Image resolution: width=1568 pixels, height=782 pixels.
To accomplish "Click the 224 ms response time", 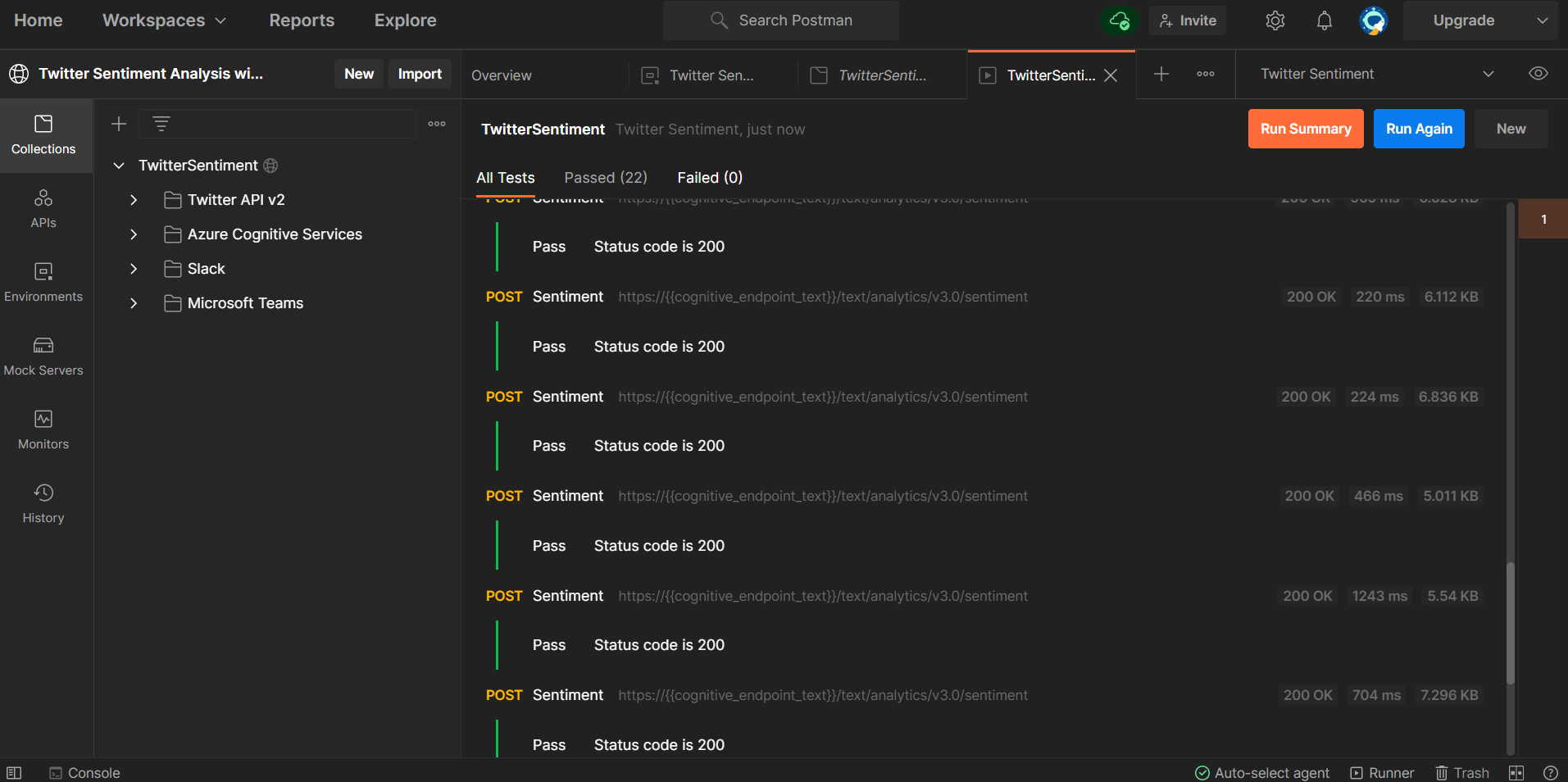I will (x=1375, y=397).
